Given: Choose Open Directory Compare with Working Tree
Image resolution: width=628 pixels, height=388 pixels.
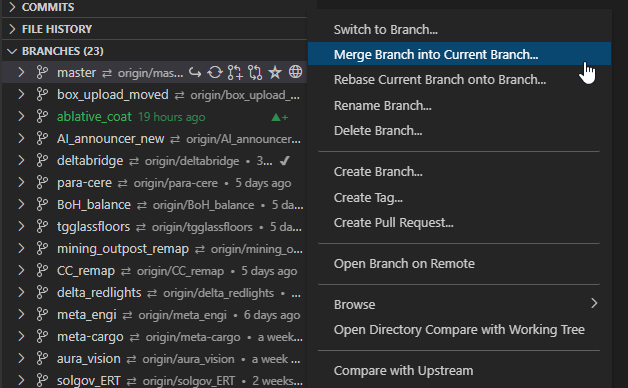Looking at the screenshot, I should click(x=459, y=330).
